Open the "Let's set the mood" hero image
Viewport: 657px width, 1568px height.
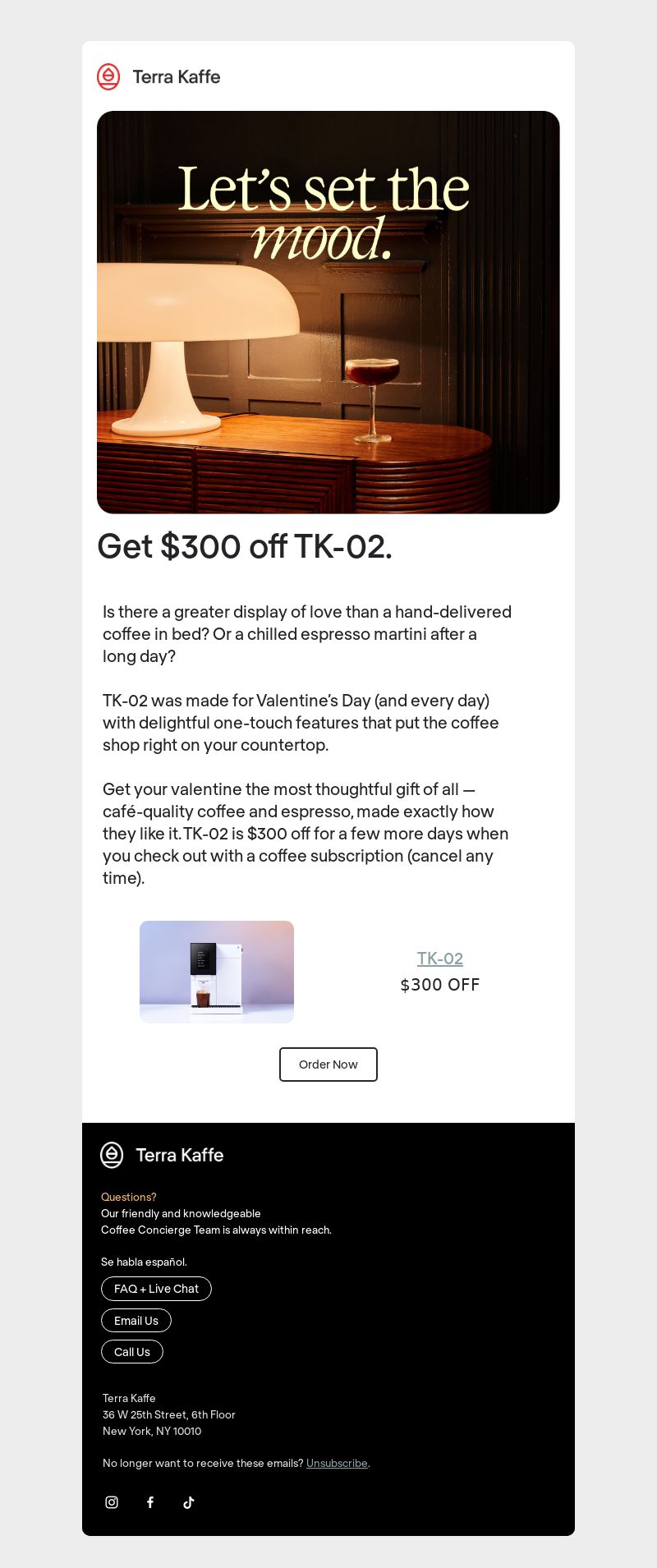328,312
